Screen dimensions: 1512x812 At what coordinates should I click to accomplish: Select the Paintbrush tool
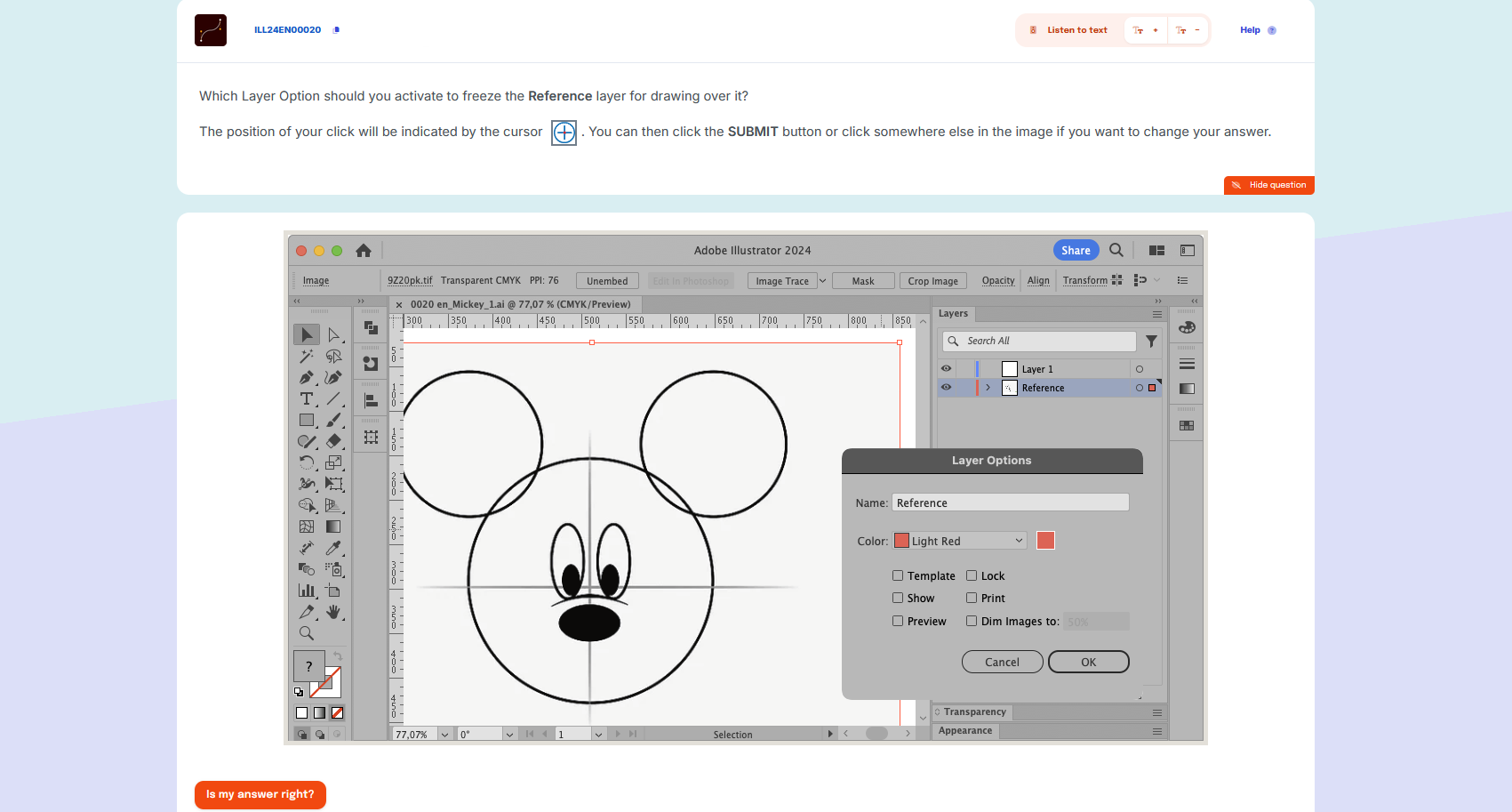(x=333, y=420)
